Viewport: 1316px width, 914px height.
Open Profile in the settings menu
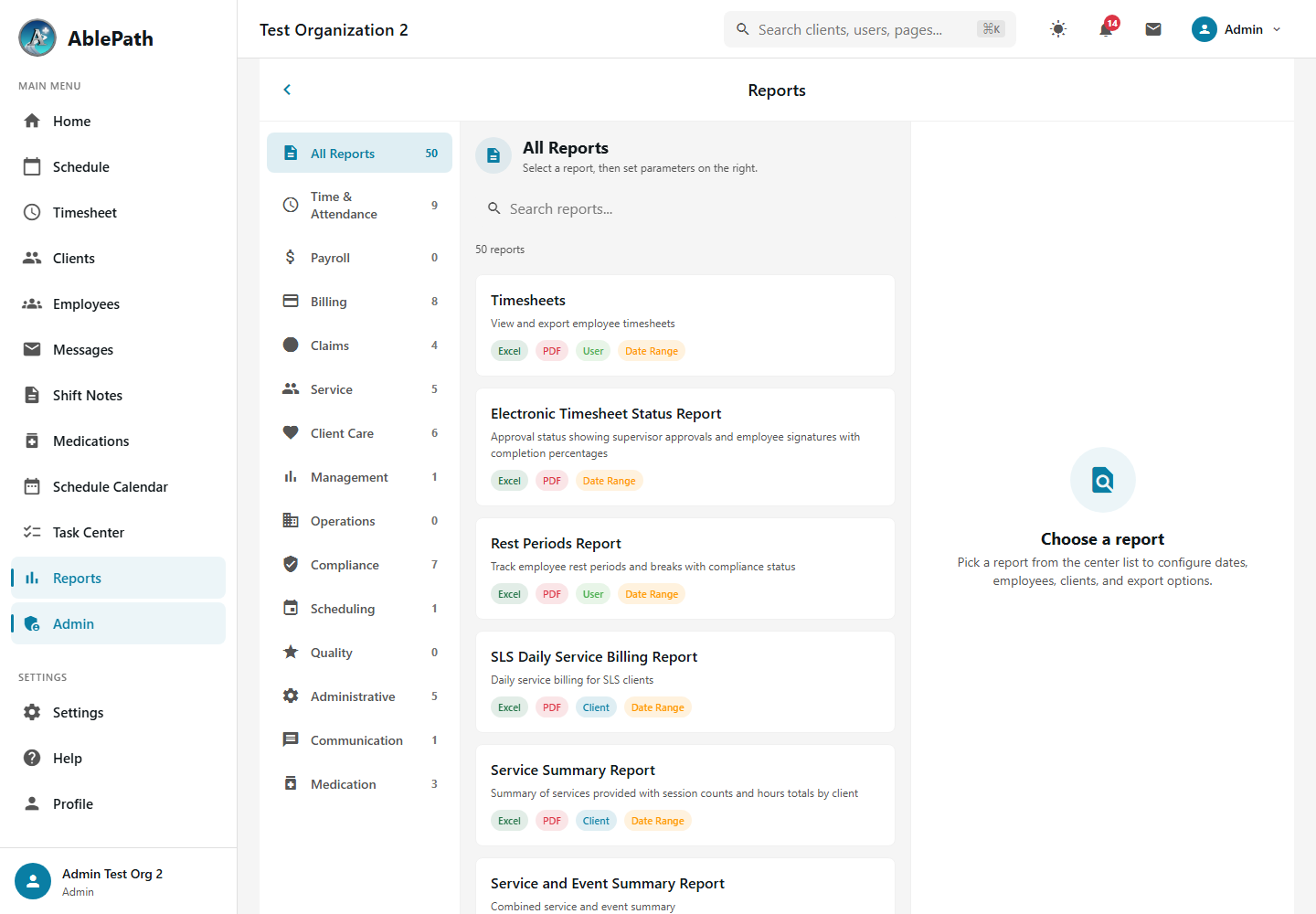[x=118, y=803]
